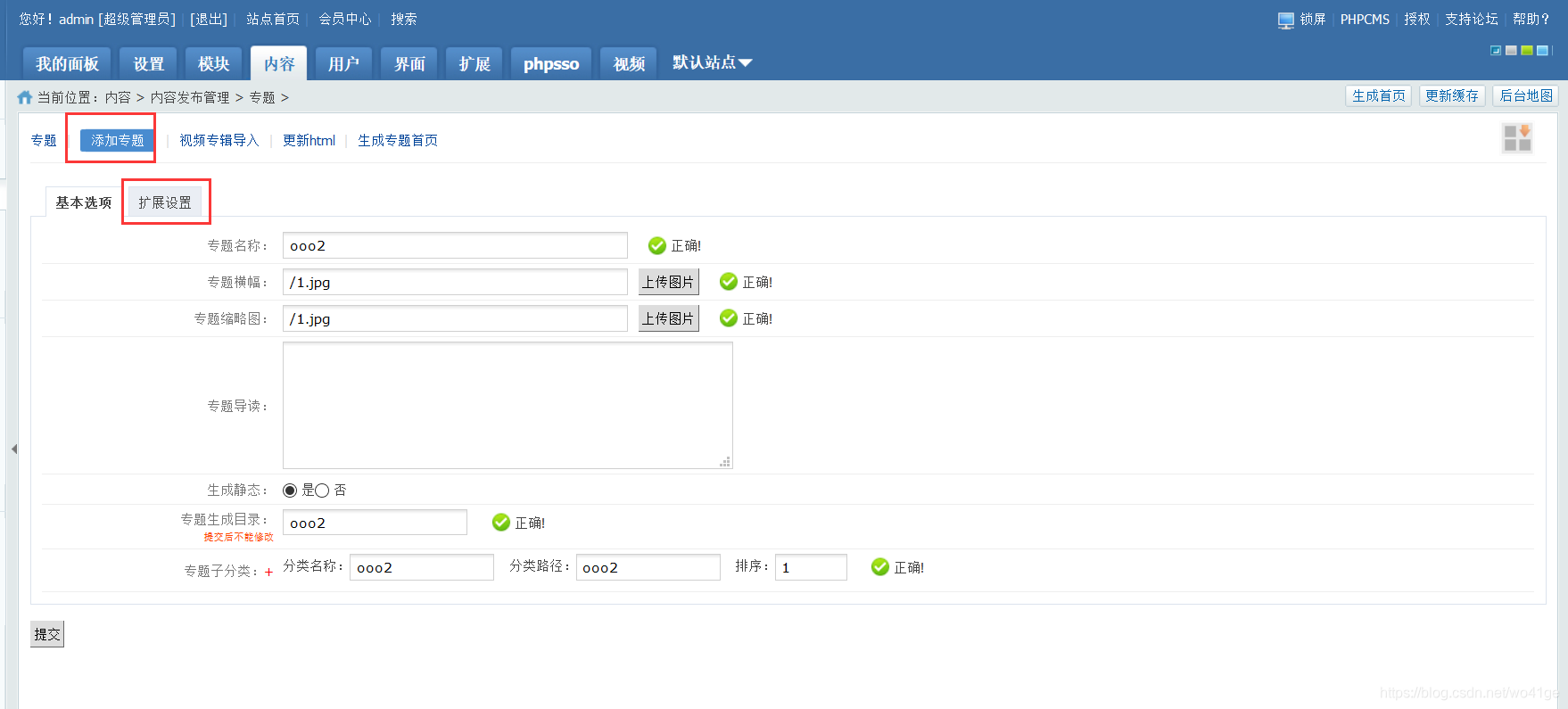Select the light blue theme swatch
This screenshot has height=709, width=1568.
pos(1542,50)
